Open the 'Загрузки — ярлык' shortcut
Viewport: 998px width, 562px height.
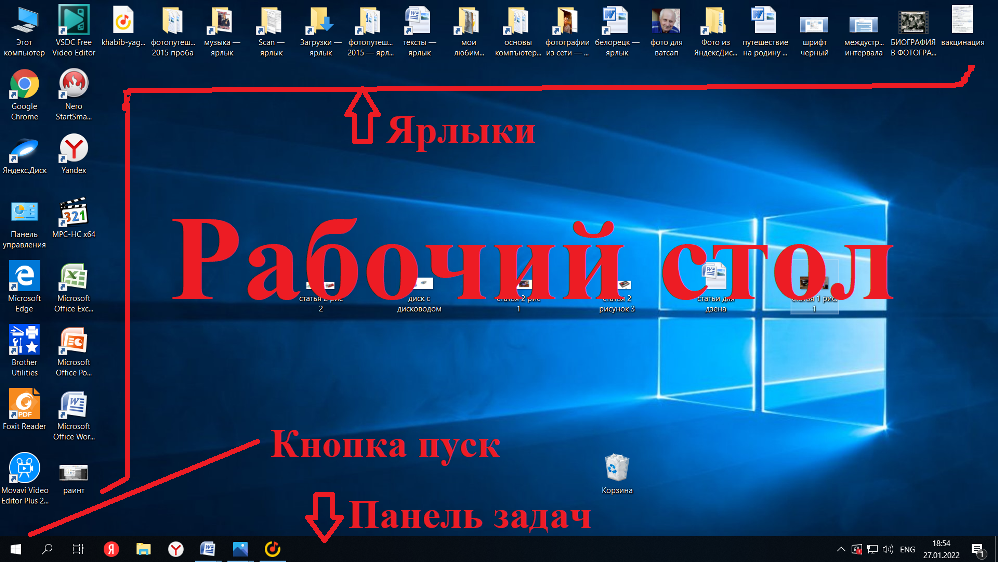(320, 30)
